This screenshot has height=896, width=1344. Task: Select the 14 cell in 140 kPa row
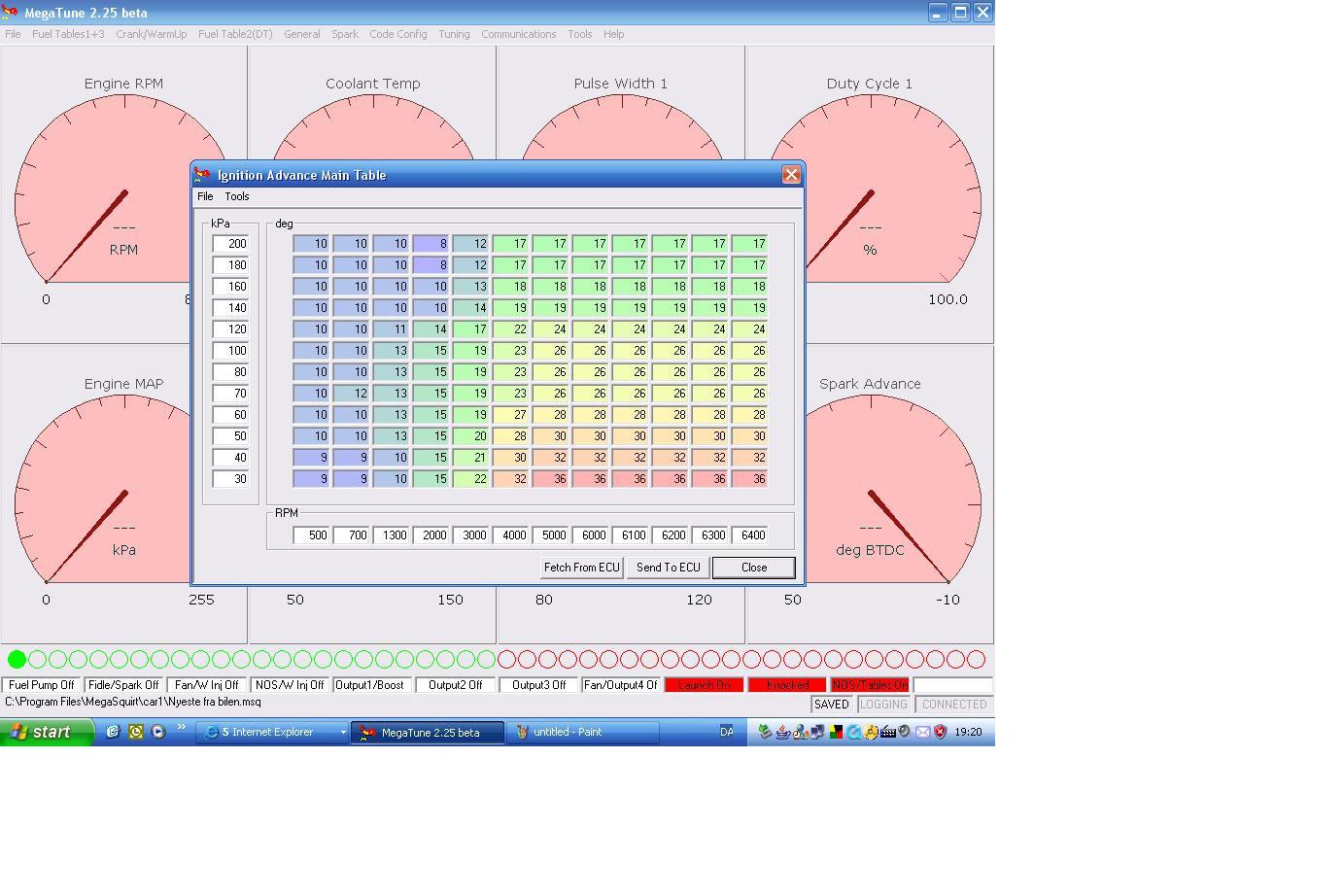tap(470, 308)
